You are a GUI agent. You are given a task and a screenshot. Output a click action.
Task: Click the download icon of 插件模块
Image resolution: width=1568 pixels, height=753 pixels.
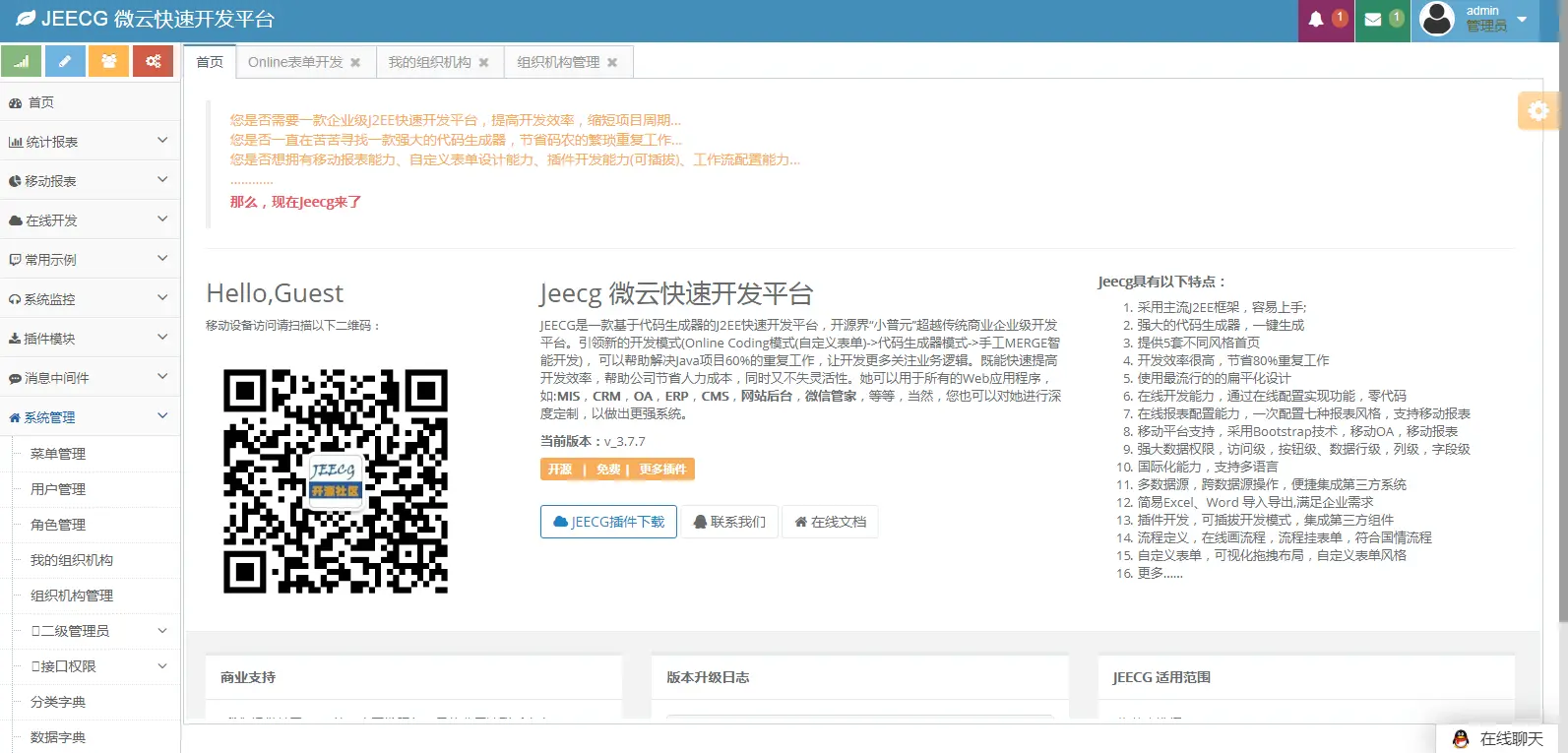15,339
